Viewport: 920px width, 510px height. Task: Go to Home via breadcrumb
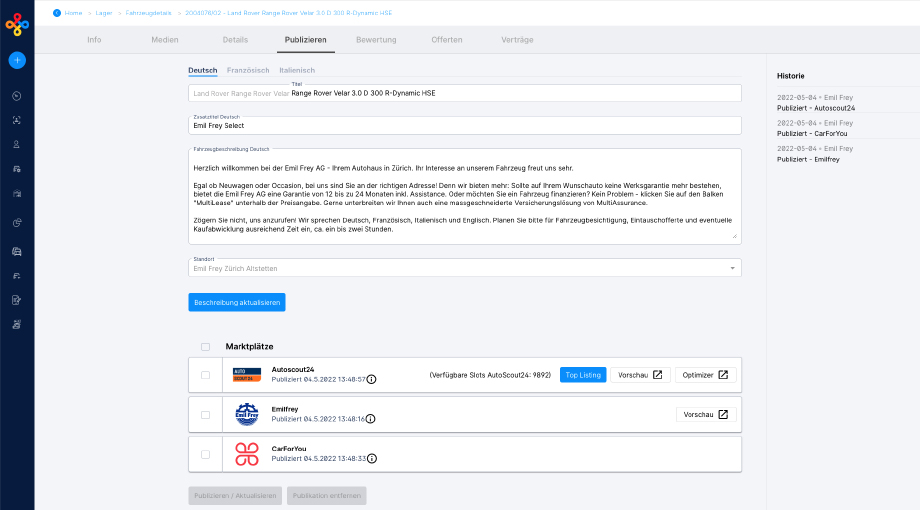(73, 13)
